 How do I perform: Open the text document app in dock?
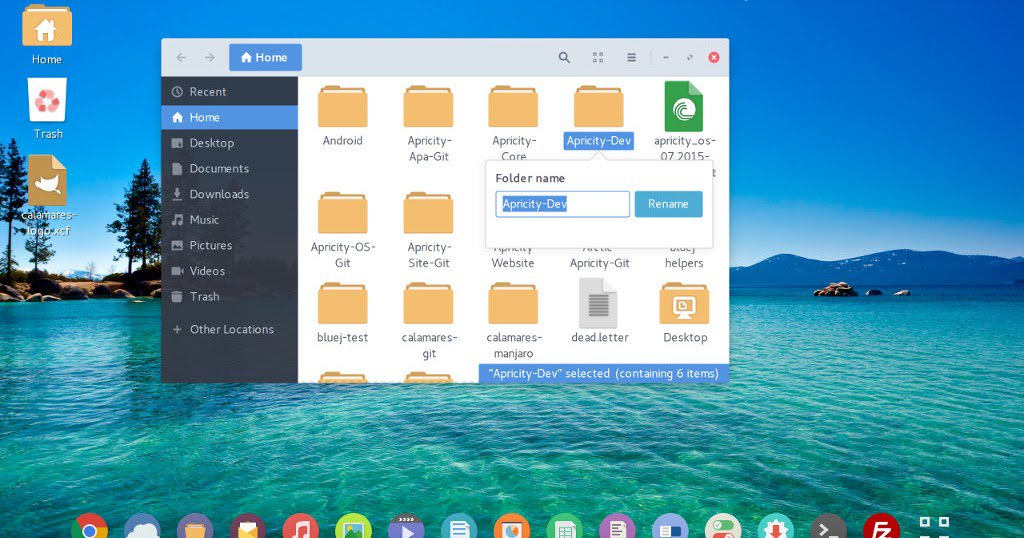459,528
